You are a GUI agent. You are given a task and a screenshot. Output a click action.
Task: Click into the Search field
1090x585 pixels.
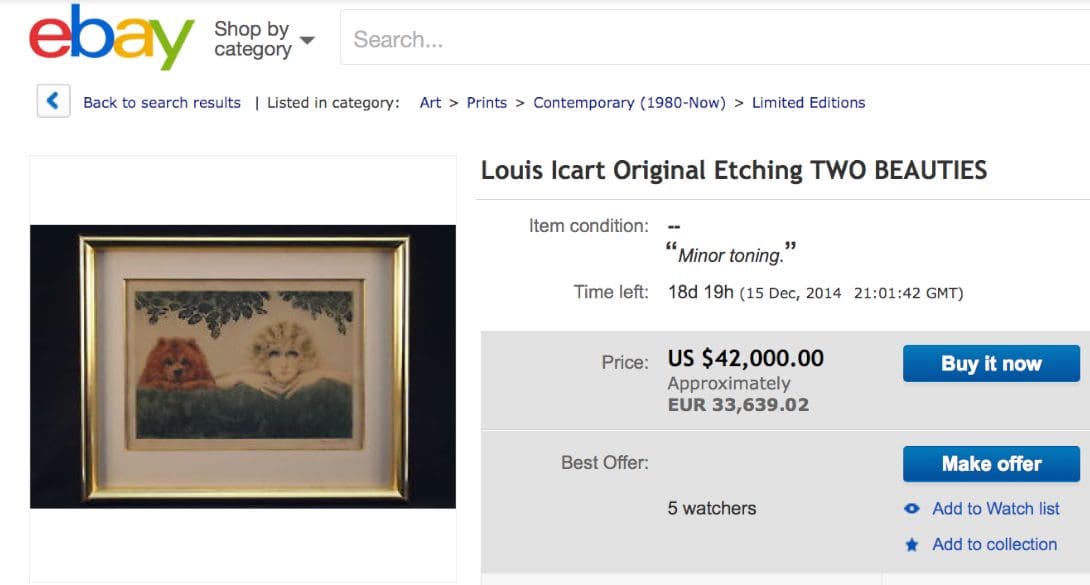tap(700, 40)
